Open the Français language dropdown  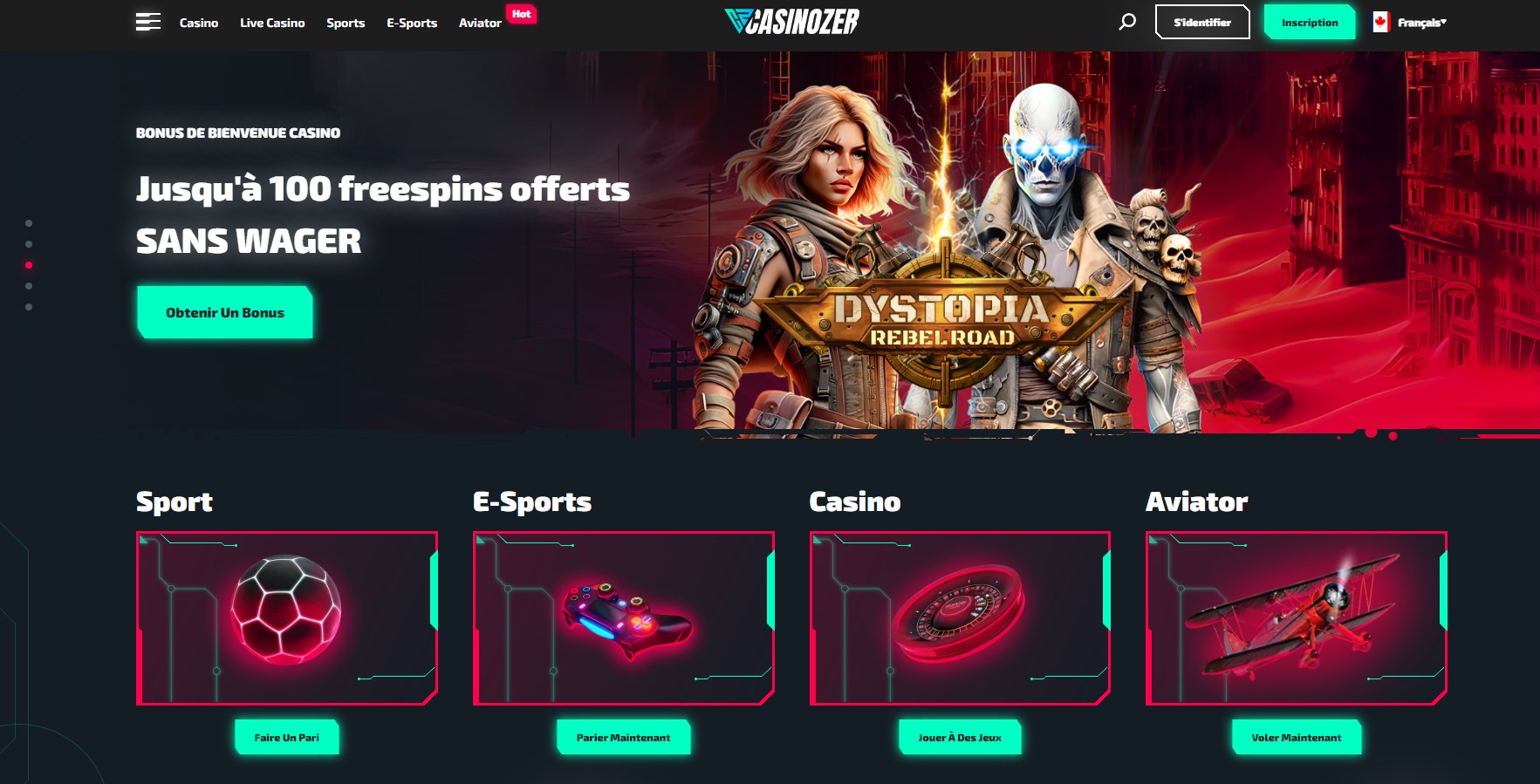(x=1421, y=23)
